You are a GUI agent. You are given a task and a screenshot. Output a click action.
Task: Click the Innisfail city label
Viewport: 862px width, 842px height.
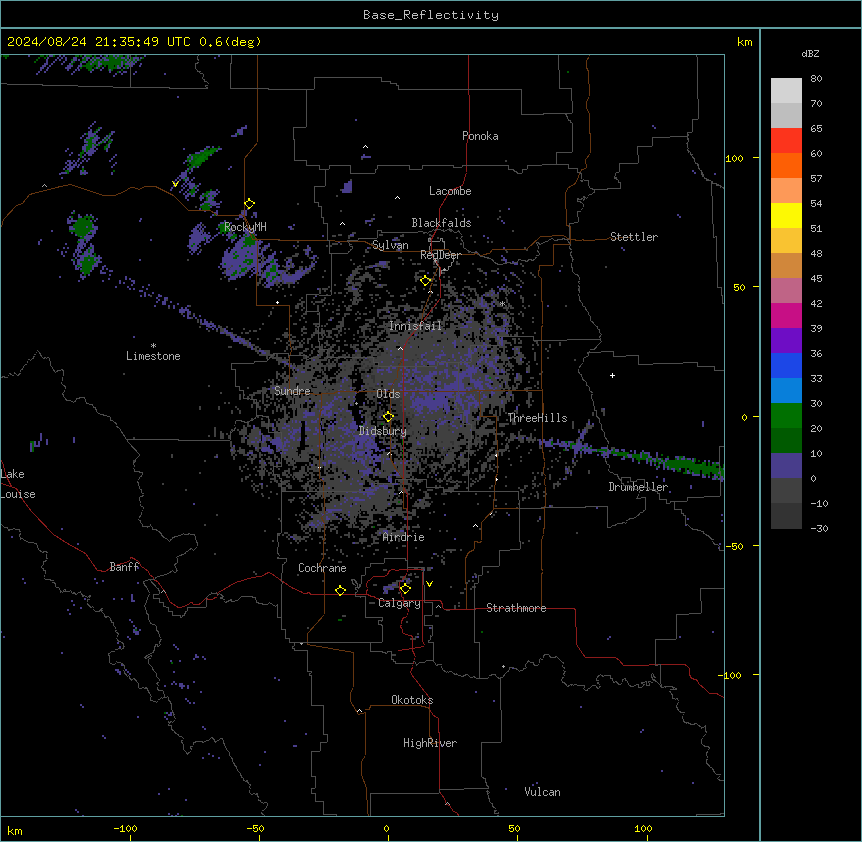(x=415, y=326)
